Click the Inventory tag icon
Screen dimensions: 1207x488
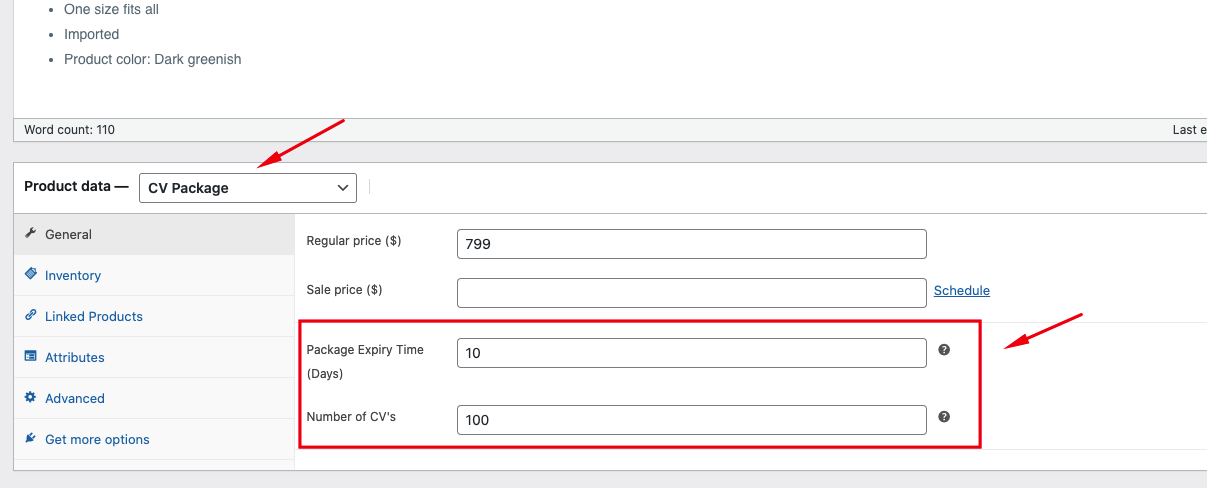30,275
